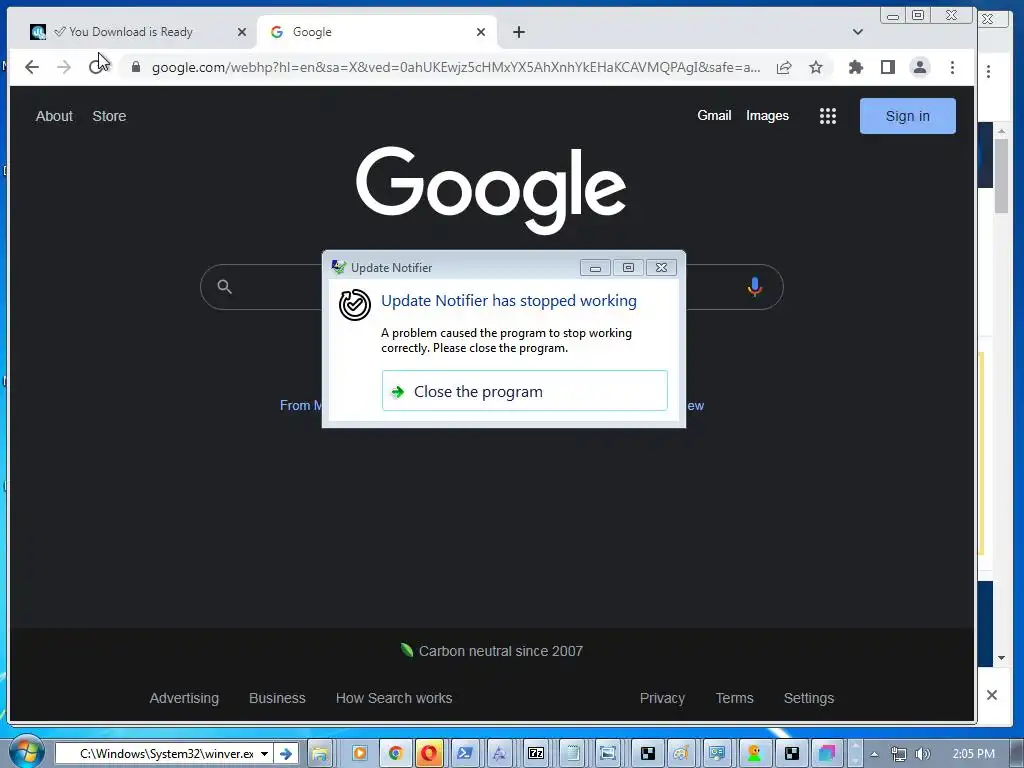Viewport: 1024px width, 768px height.
Task: Click the background window's scroll-down arrow
Action: point(1001,658)
